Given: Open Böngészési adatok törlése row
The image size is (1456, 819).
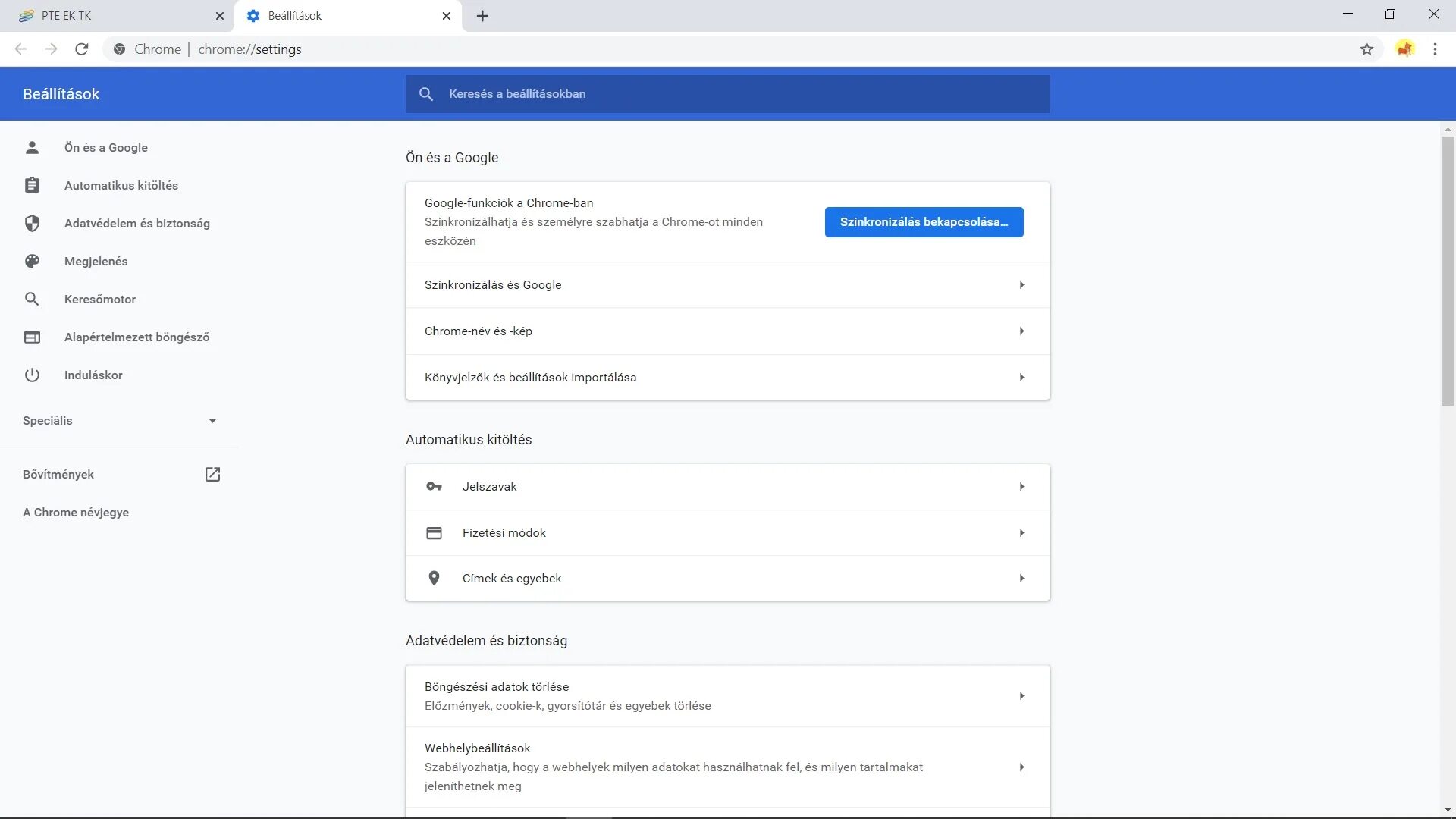Looking at the screenshot, I should click(727, 695).
